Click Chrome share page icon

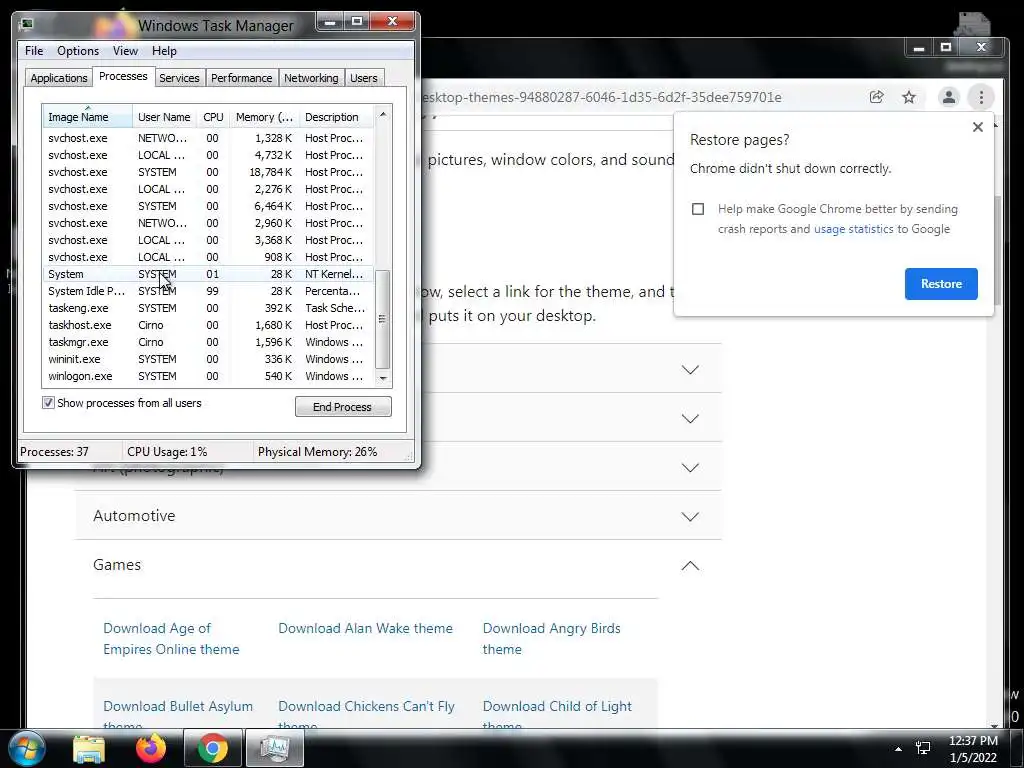point(876,97)
